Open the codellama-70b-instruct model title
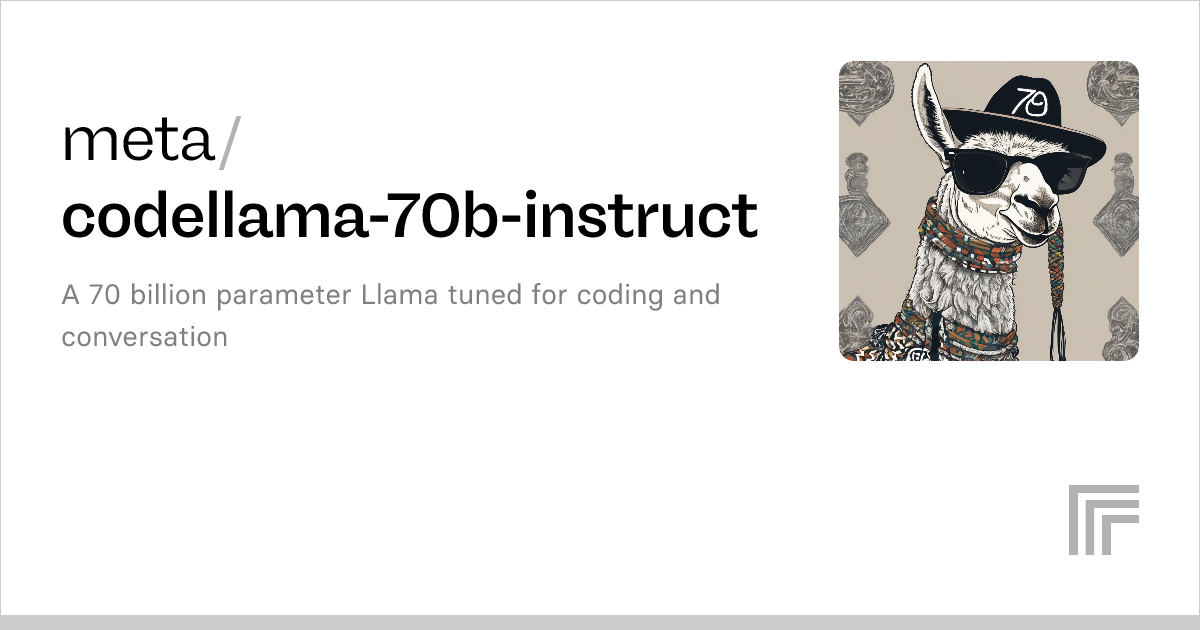The height and width of the screenshot is (630, 1200). tap(410, 214)
